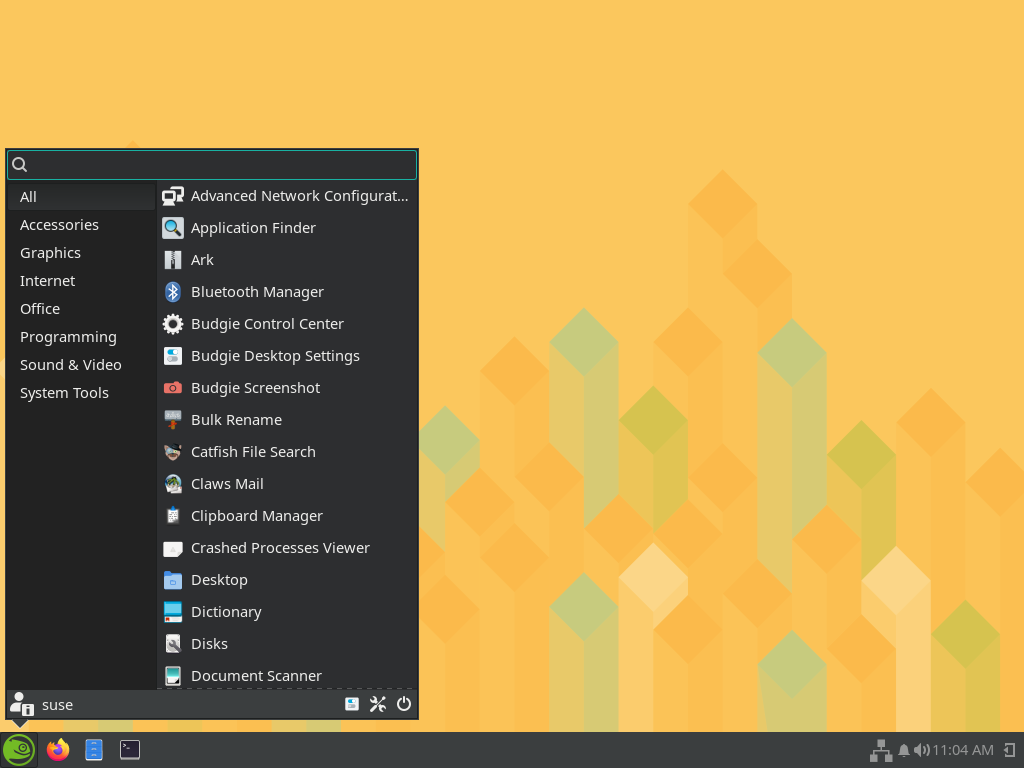Choose the System Tools category

tap(64, 393)
